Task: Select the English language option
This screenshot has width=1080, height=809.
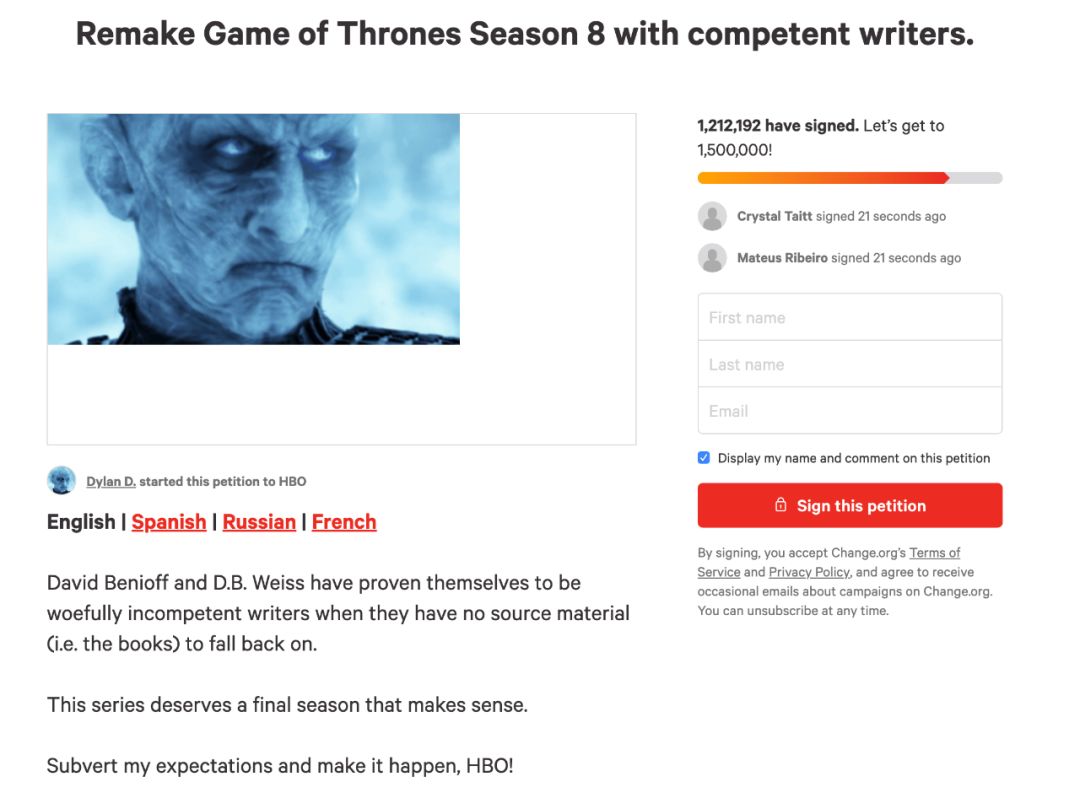Action: tap(81, 522)
